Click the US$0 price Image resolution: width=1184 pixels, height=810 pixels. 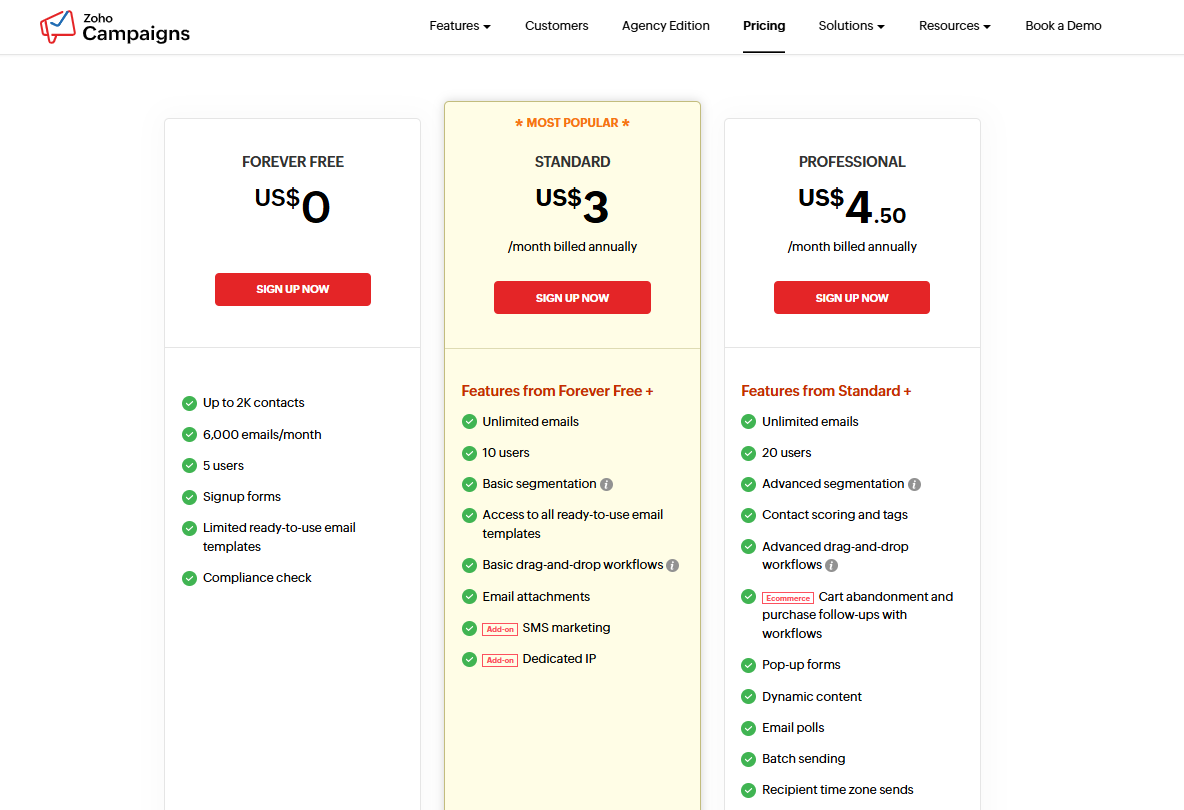point(293,205)
